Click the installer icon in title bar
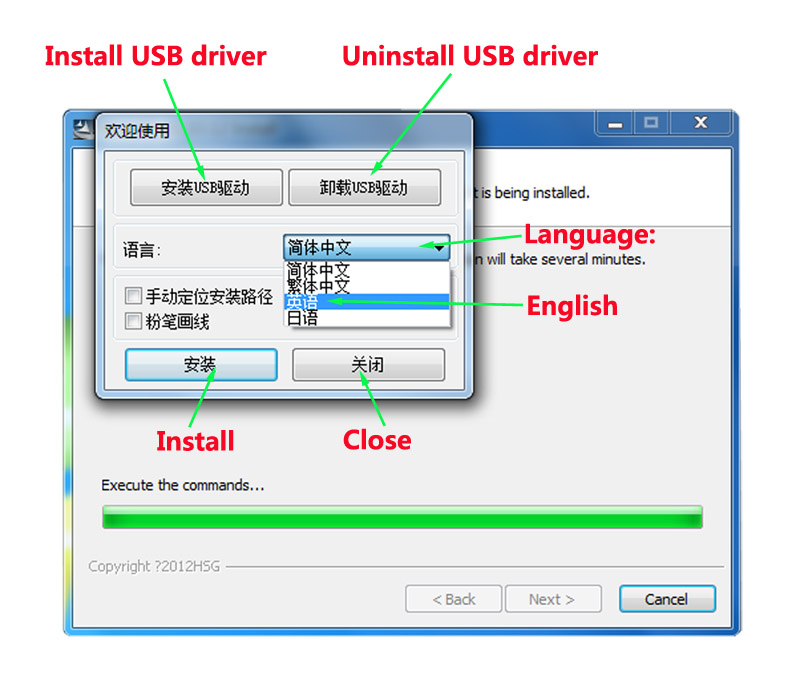The image size is (800, 699). (84, 129)
